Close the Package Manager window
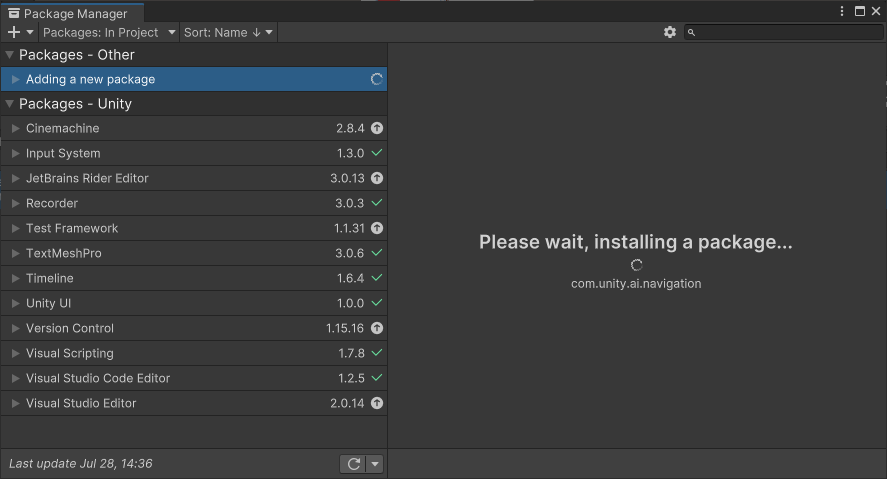The height and width of the screenshot is (479, 887). (x=876, y=11)
